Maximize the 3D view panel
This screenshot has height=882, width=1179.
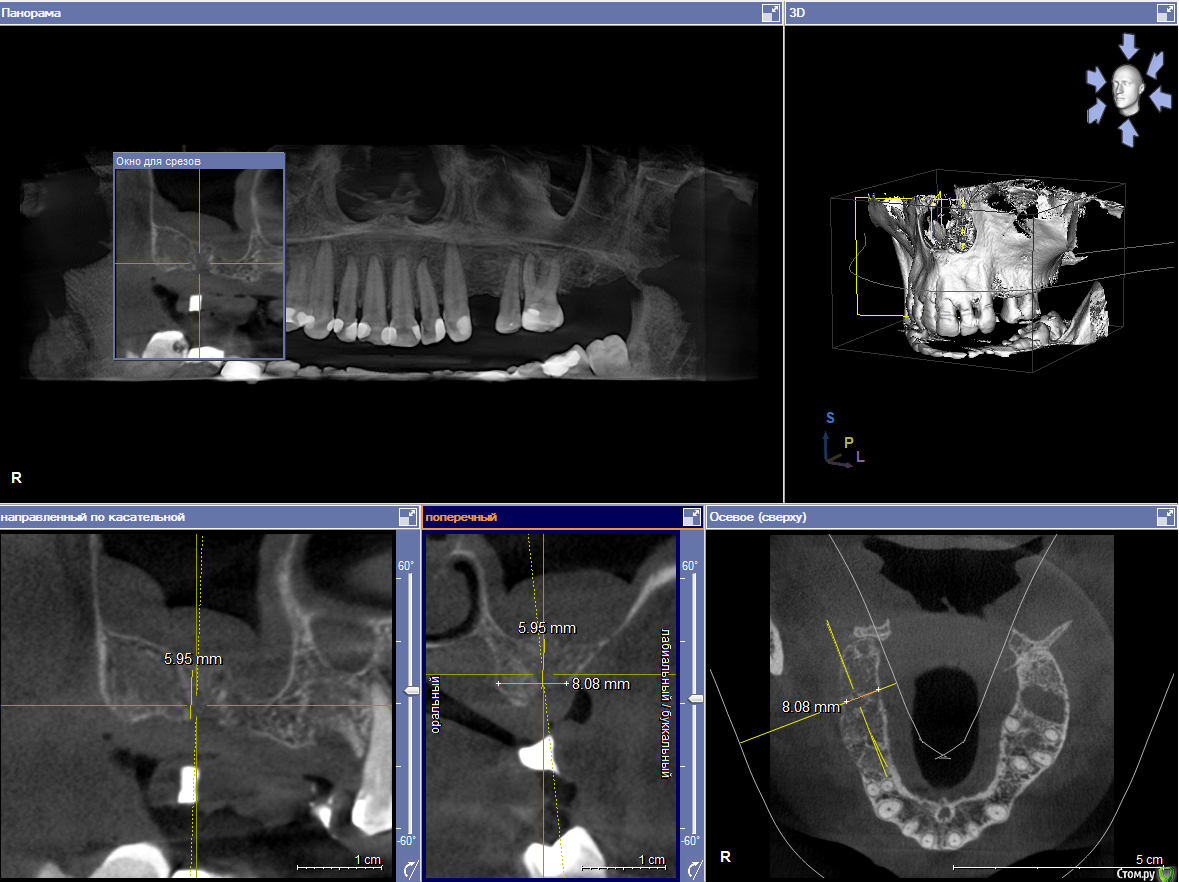[1165, 13]
